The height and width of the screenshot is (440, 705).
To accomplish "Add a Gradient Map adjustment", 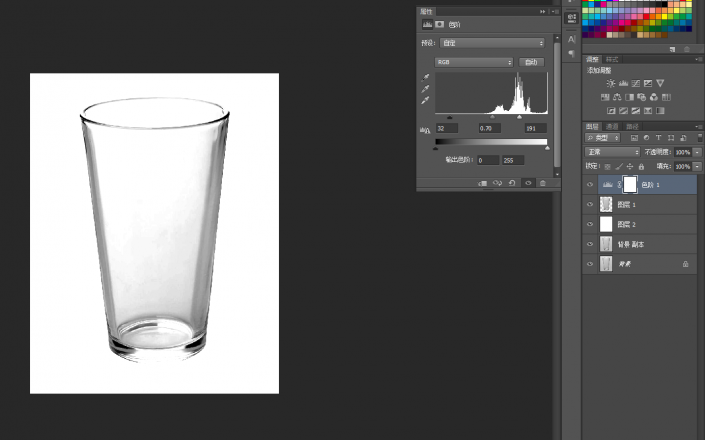I will [x=660, y=111].
